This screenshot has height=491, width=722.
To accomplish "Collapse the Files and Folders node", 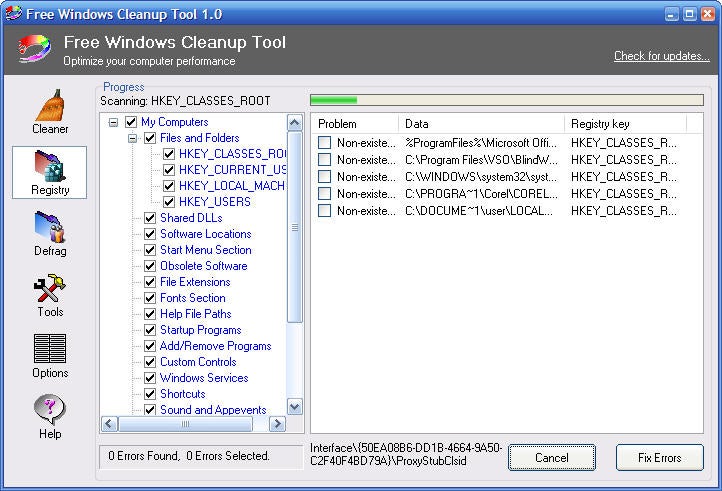I will pos(132,138).
